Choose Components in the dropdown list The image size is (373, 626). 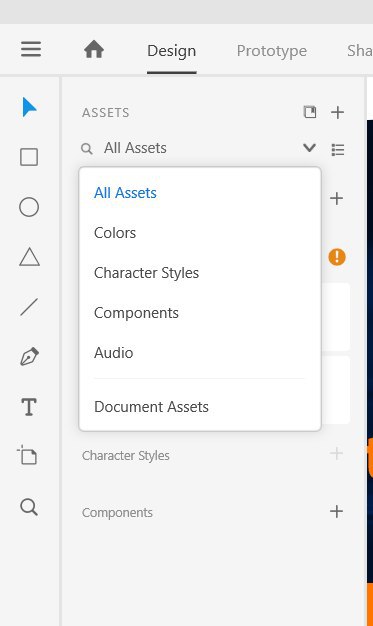coord(136,313)
